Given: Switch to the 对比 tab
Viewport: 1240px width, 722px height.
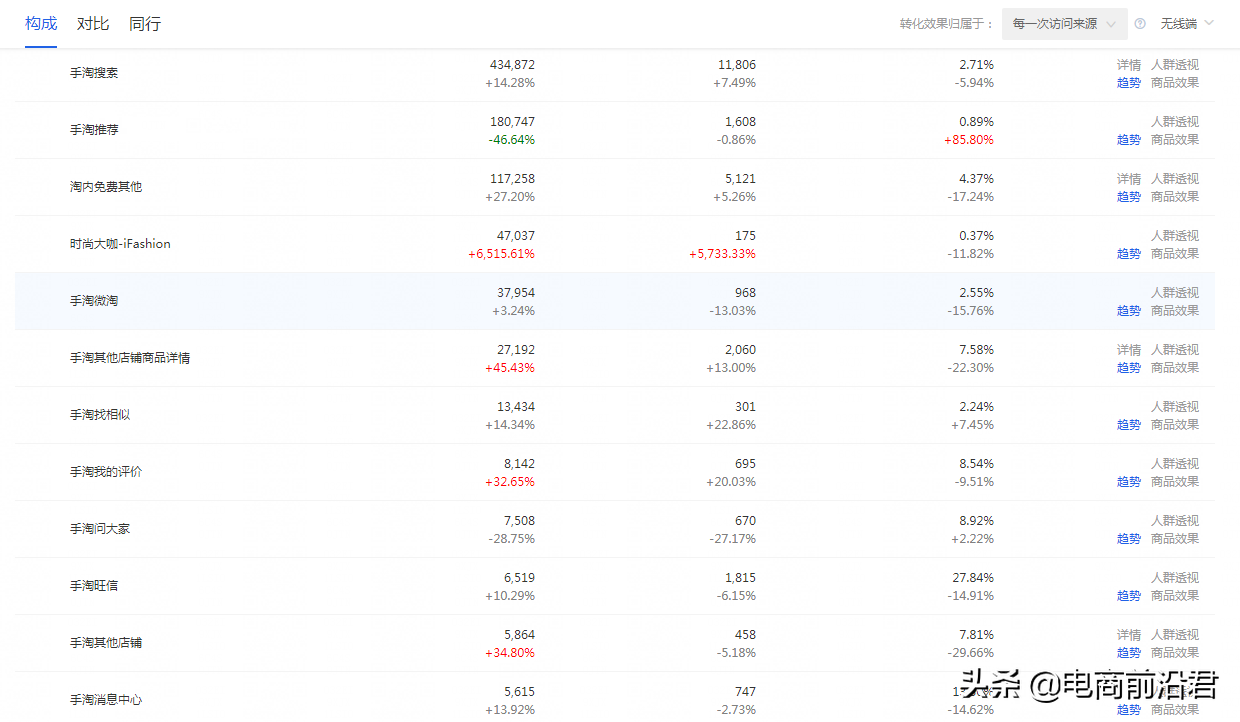Looking at the screenshot, I should point(93,24).
